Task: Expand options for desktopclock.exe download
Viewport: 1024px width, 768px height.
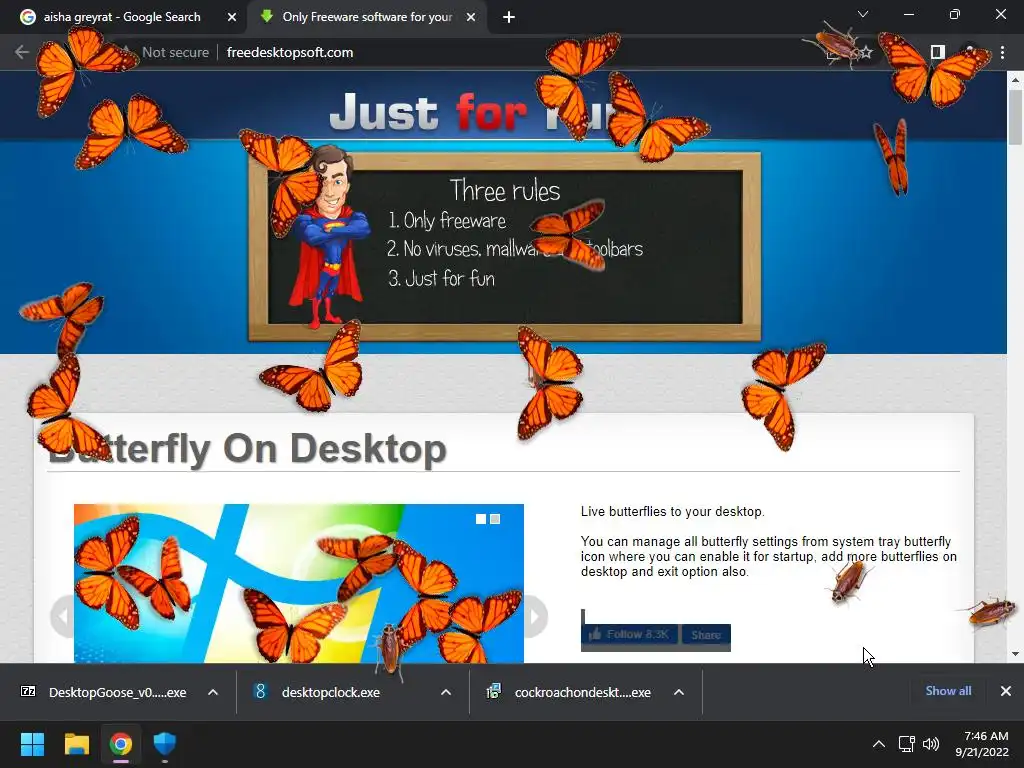Action: click(x=446, y=692)
